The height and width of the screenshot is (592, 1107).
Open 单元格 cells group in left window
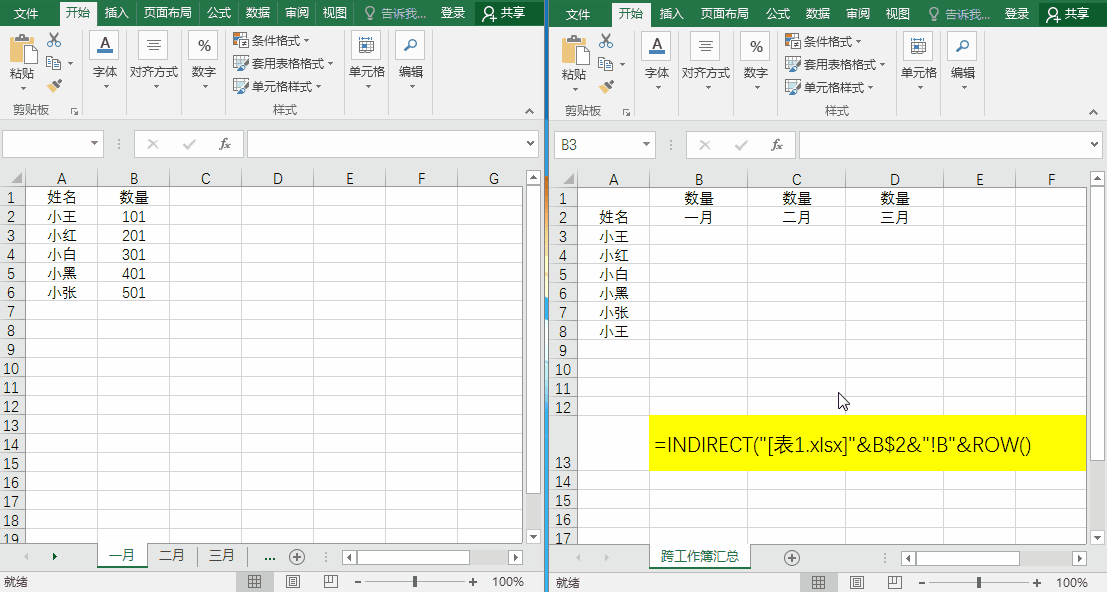366,61
